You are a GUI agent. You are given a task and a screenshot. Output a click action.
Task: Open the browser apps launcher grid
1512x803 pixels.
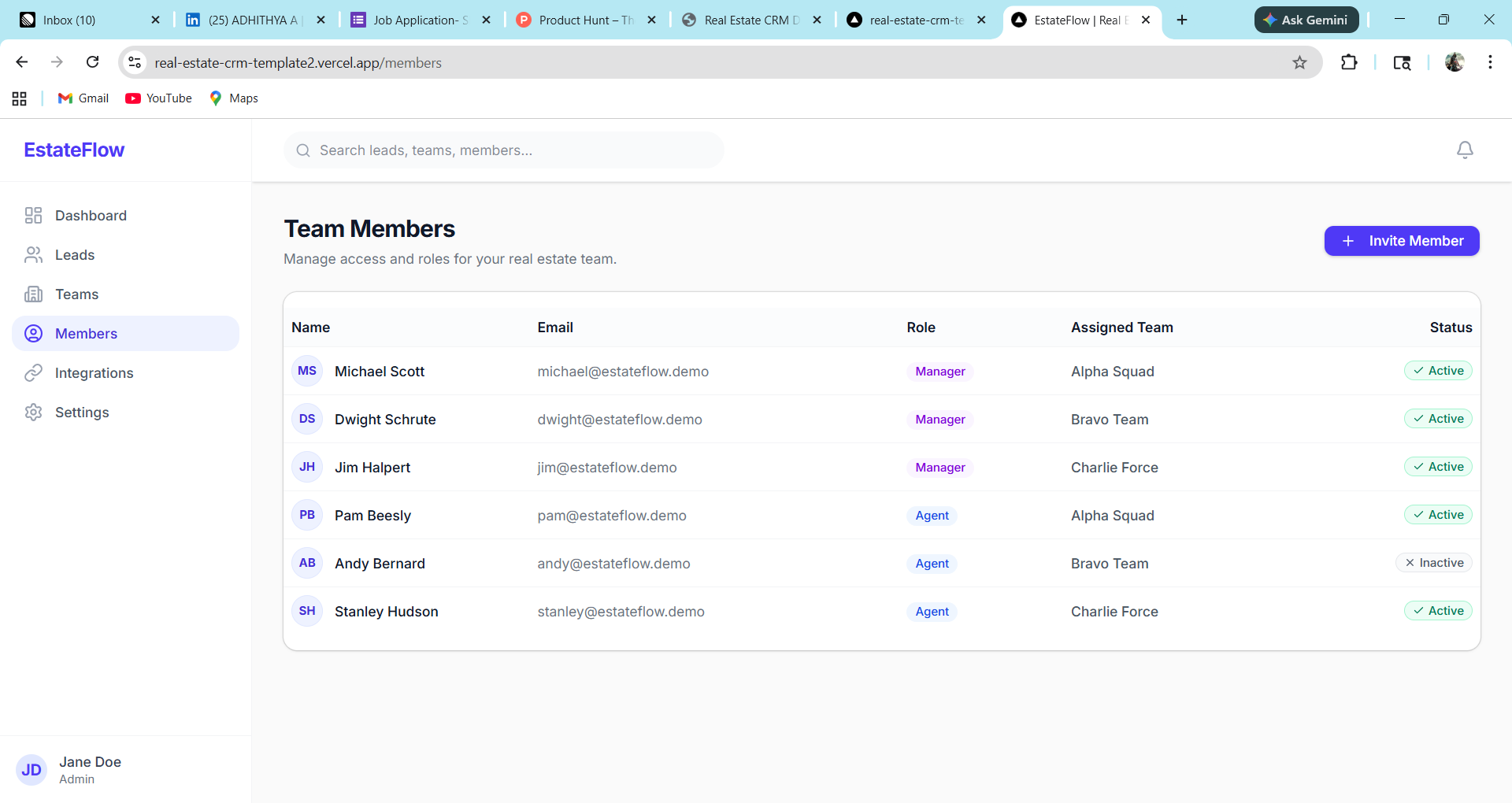(x=19, y=98)
